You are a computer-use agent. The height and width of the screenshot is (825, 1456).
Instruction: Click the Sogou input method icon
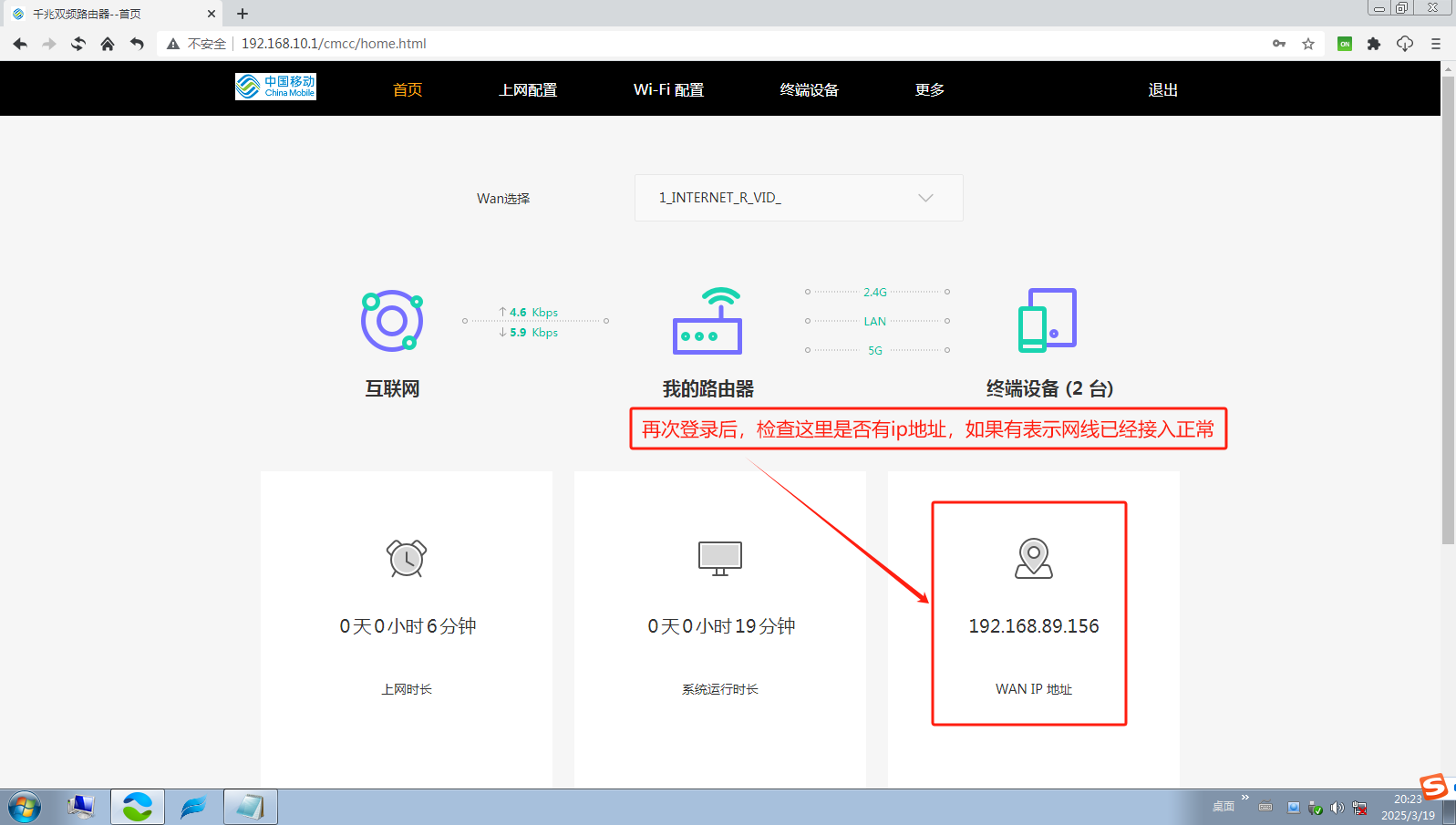click(1433, 786)
